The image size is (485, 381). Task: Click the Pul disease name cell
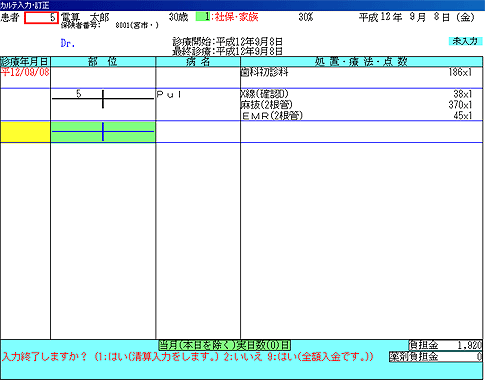[x=169, y=95]
